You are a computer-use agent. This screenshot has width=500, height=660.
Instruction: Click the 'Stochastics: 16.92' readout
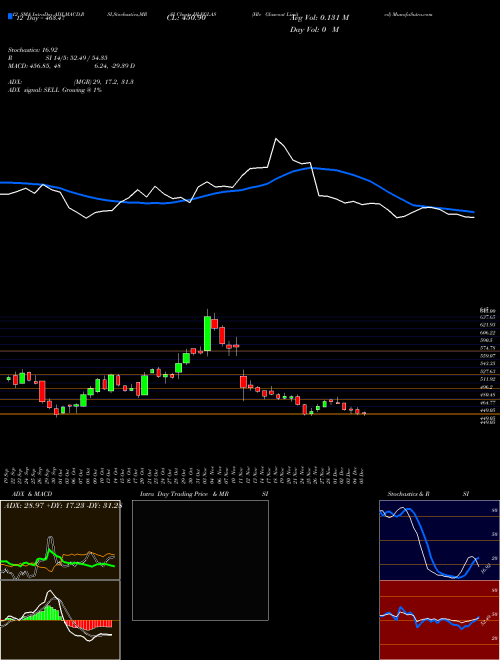pyautogui.click(x=33, y=50)
